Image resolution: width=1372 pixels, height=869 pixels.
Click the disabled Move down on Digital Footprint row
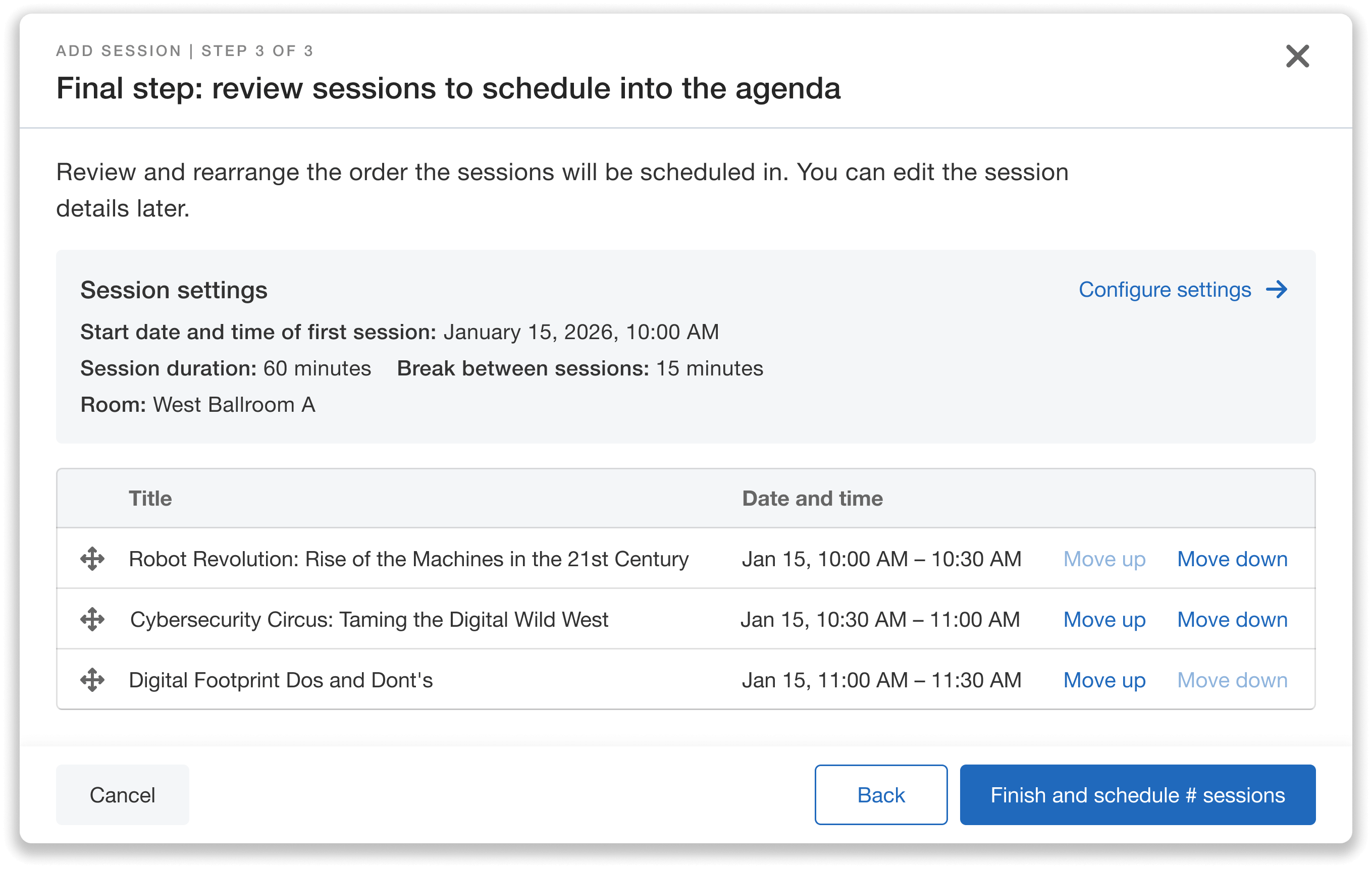[x=1232, y=680]
